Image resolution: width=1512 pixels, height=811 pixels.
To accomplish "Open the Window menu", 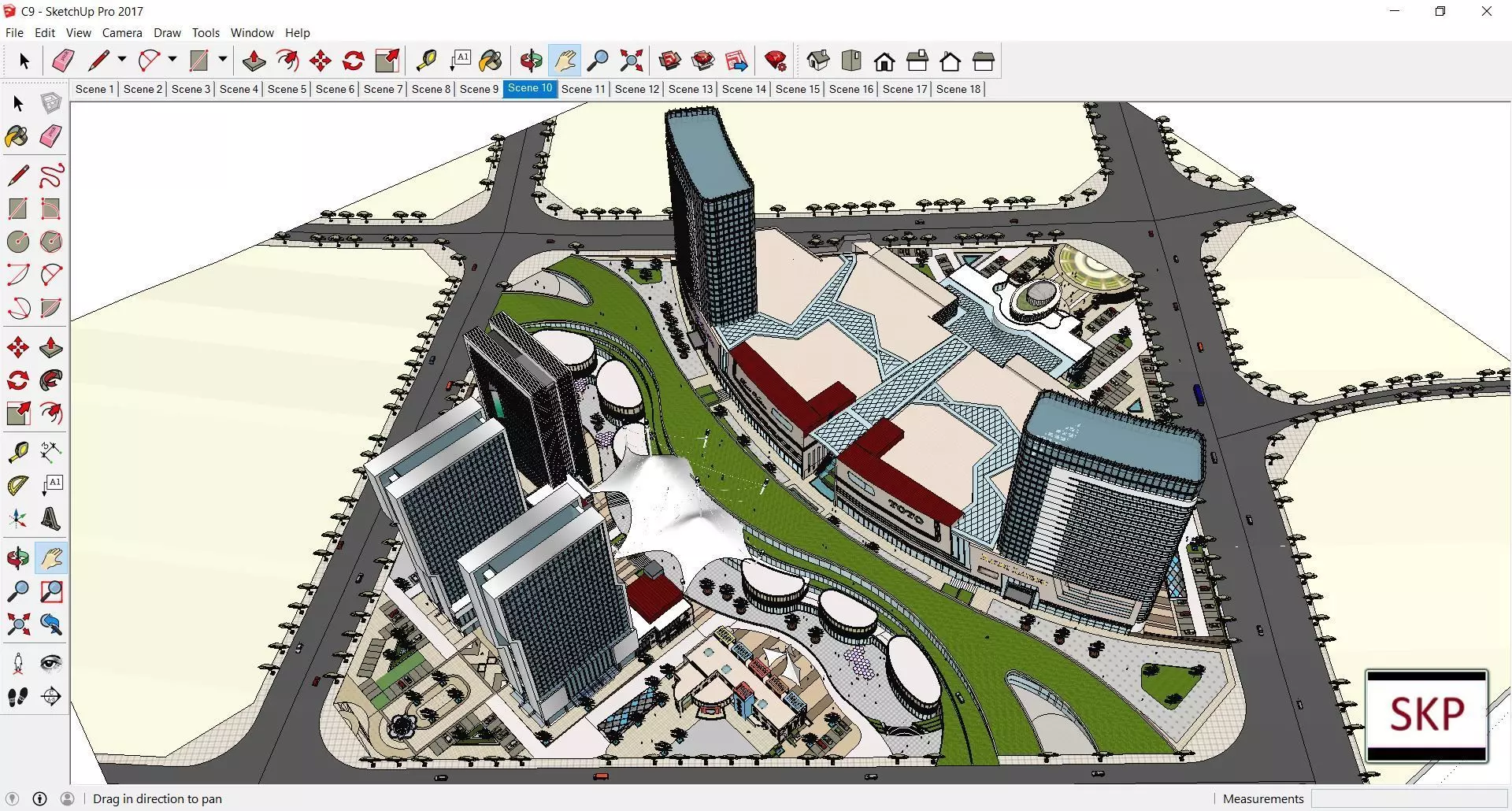I will 252,33.
